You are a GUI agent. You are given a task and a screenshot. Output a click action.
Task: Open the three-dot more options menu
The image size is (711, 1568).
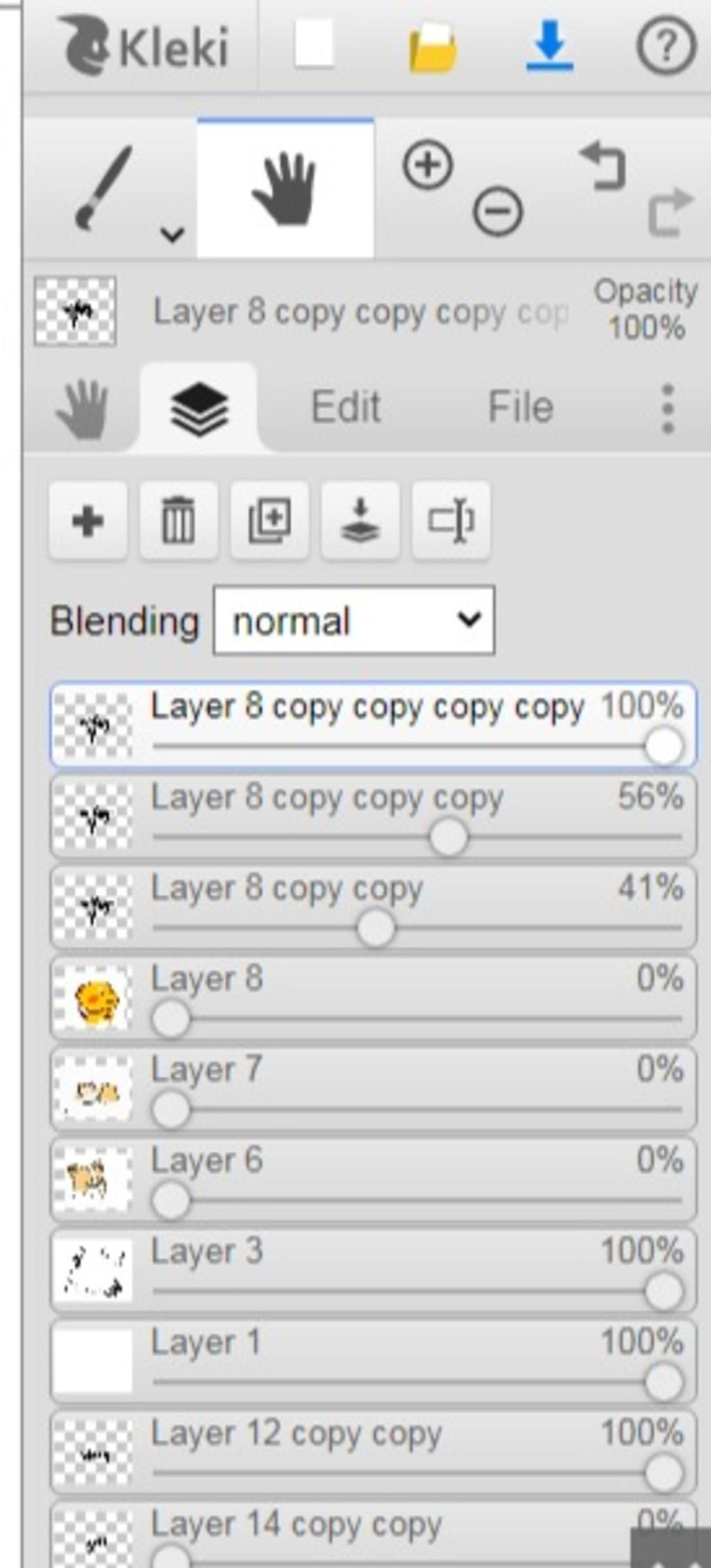click(x=667, y=408)
